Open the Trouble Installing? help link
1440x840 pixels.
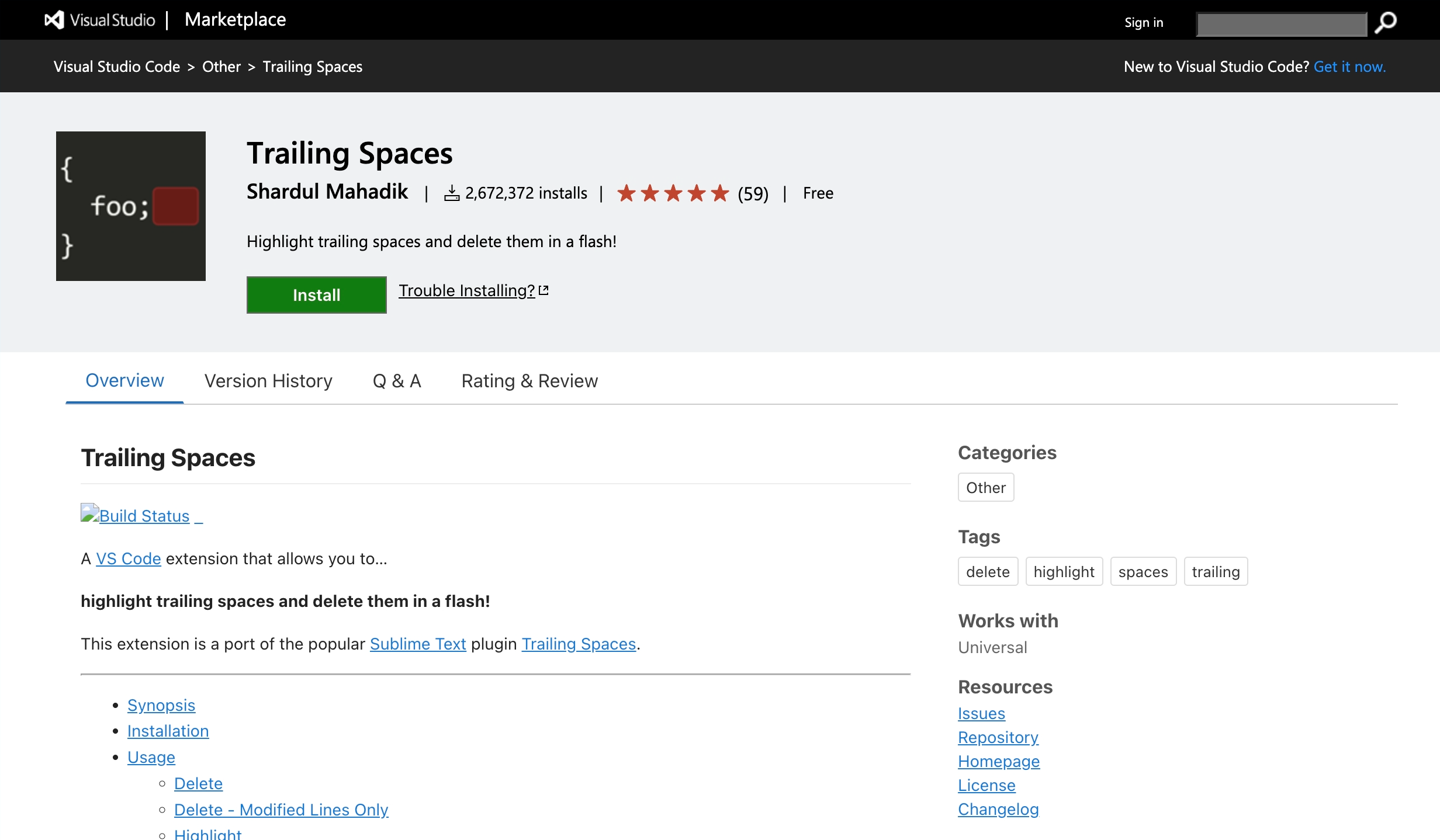coord(467,290)
